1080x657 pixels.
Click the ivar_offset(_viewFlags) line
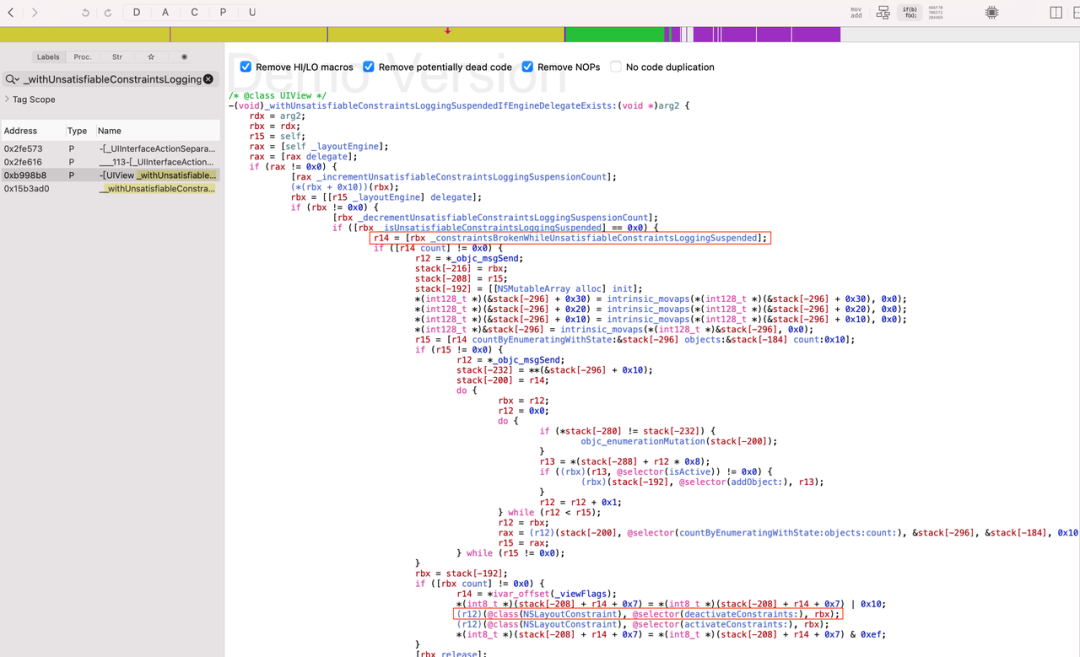(537, 594)
